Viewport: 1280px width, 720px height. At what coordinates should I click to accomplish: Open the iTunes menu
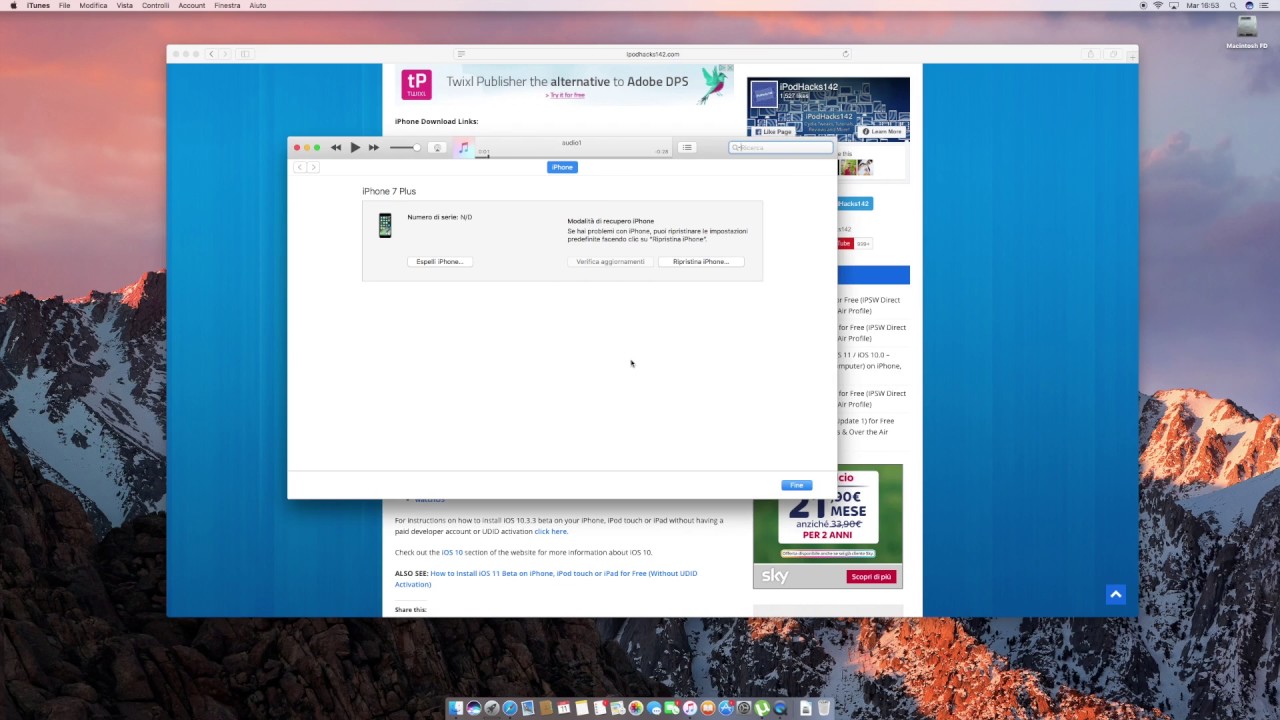[38, 5]
